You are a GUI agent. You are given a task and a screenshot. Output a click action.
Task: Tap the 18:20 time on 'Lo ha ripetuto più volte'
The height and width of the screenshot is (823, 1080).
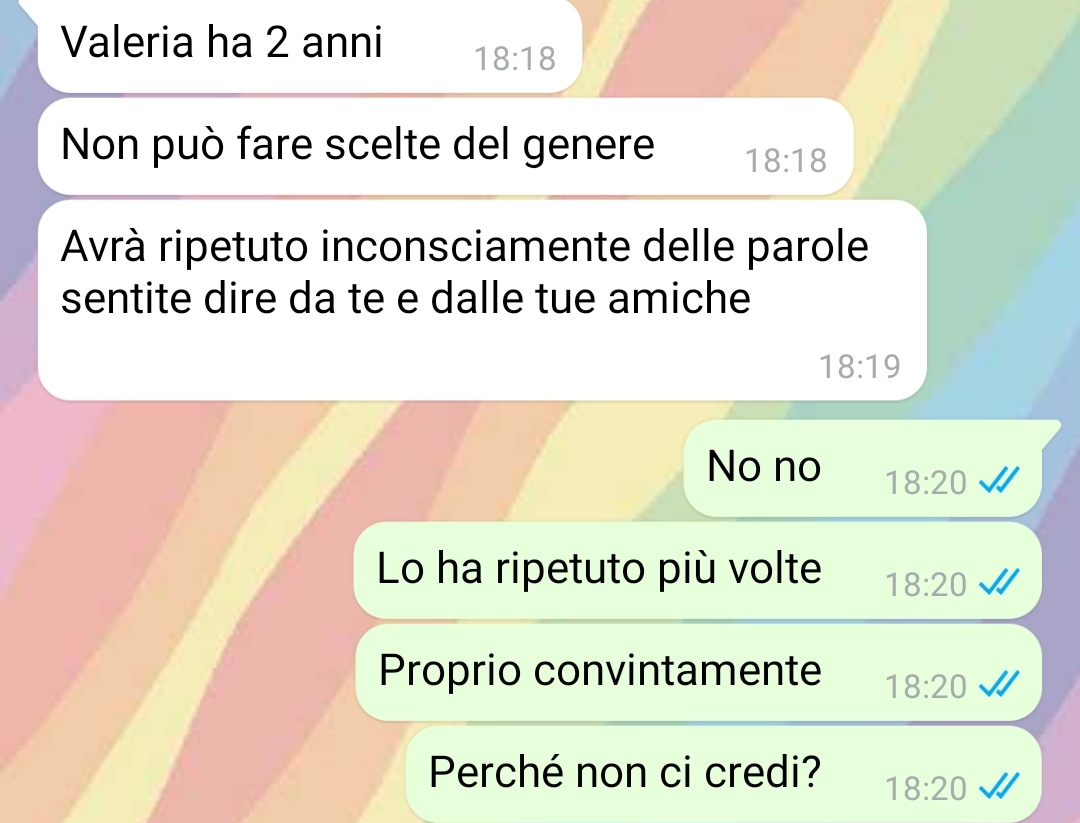click(926, 584)
